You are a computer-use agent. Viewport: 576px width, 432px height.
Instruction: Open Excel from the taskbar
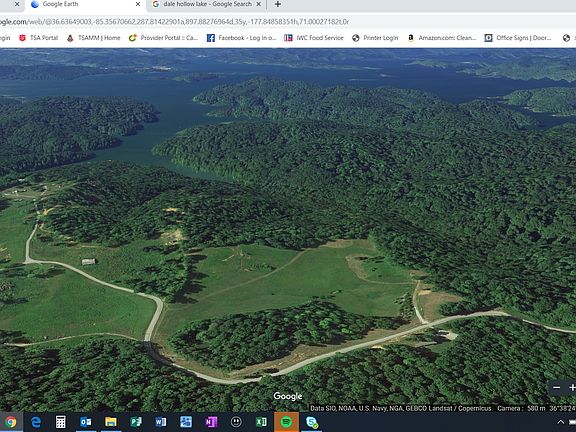pyautogui.click(x=261, y=422)
